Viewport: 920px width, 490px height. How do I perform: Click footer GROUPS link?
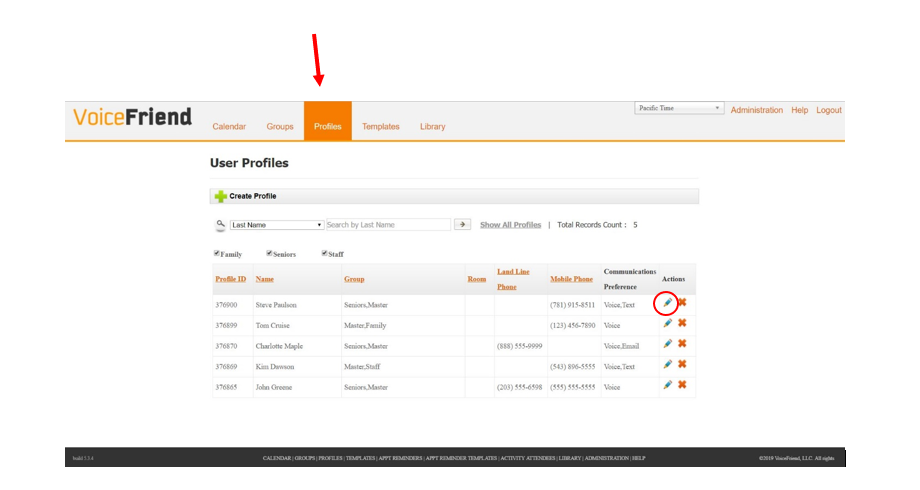pos(305,458)
